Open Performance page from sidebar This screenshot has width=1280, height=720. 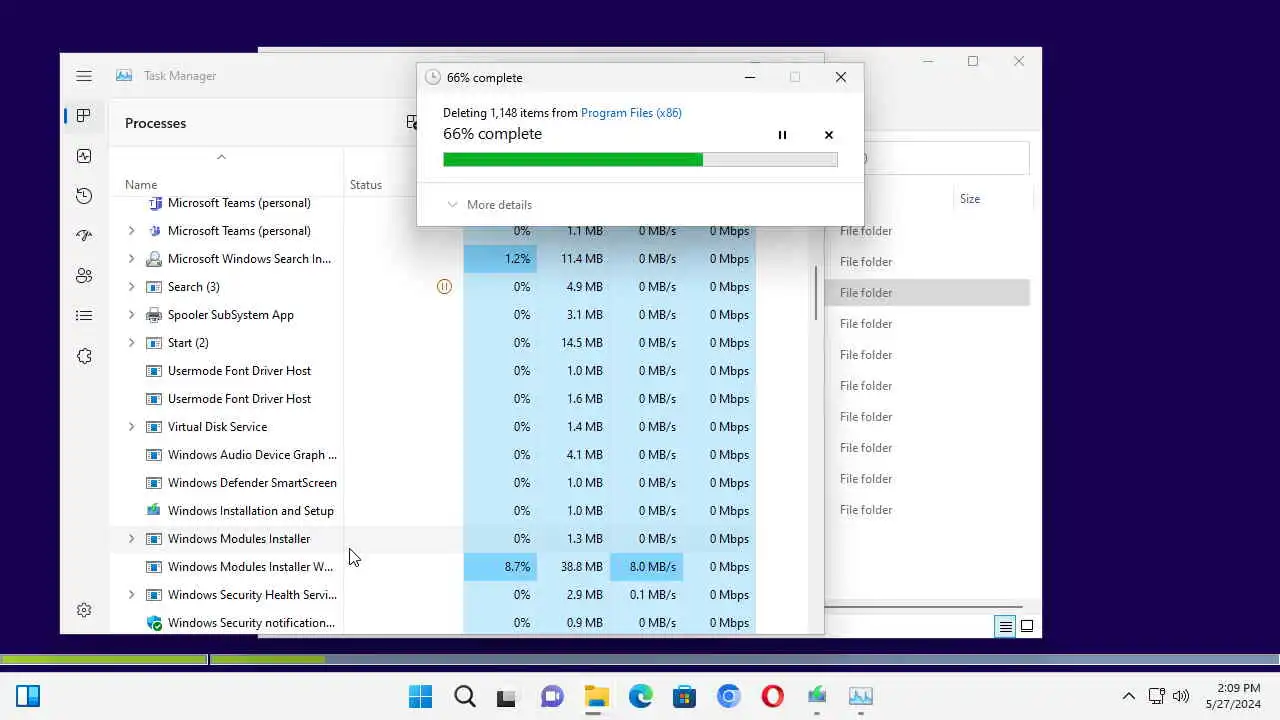(84, 156)
